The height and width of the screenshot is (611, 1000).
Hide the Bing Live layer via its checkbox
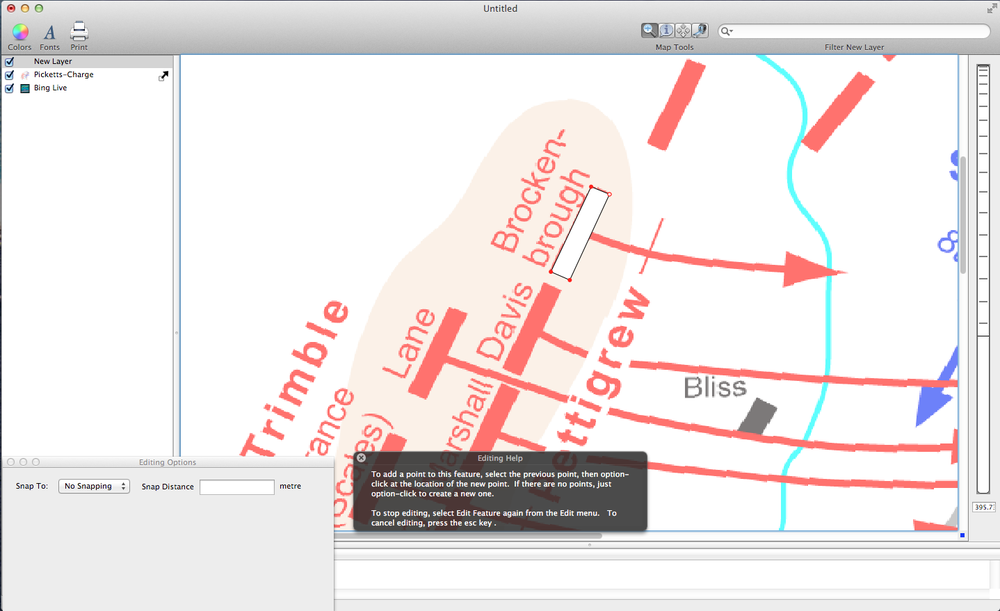10,88
